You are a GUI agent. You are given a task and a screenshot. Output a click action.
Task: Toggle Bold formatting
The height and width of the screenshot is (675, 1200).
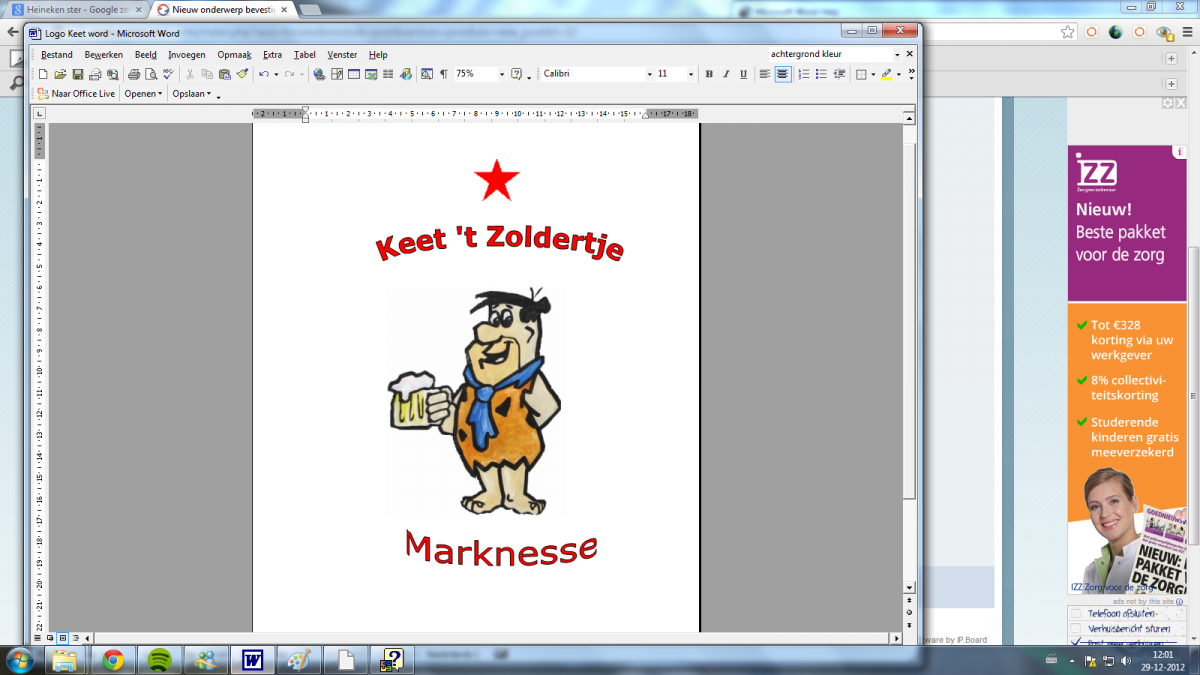click(709, 74)
